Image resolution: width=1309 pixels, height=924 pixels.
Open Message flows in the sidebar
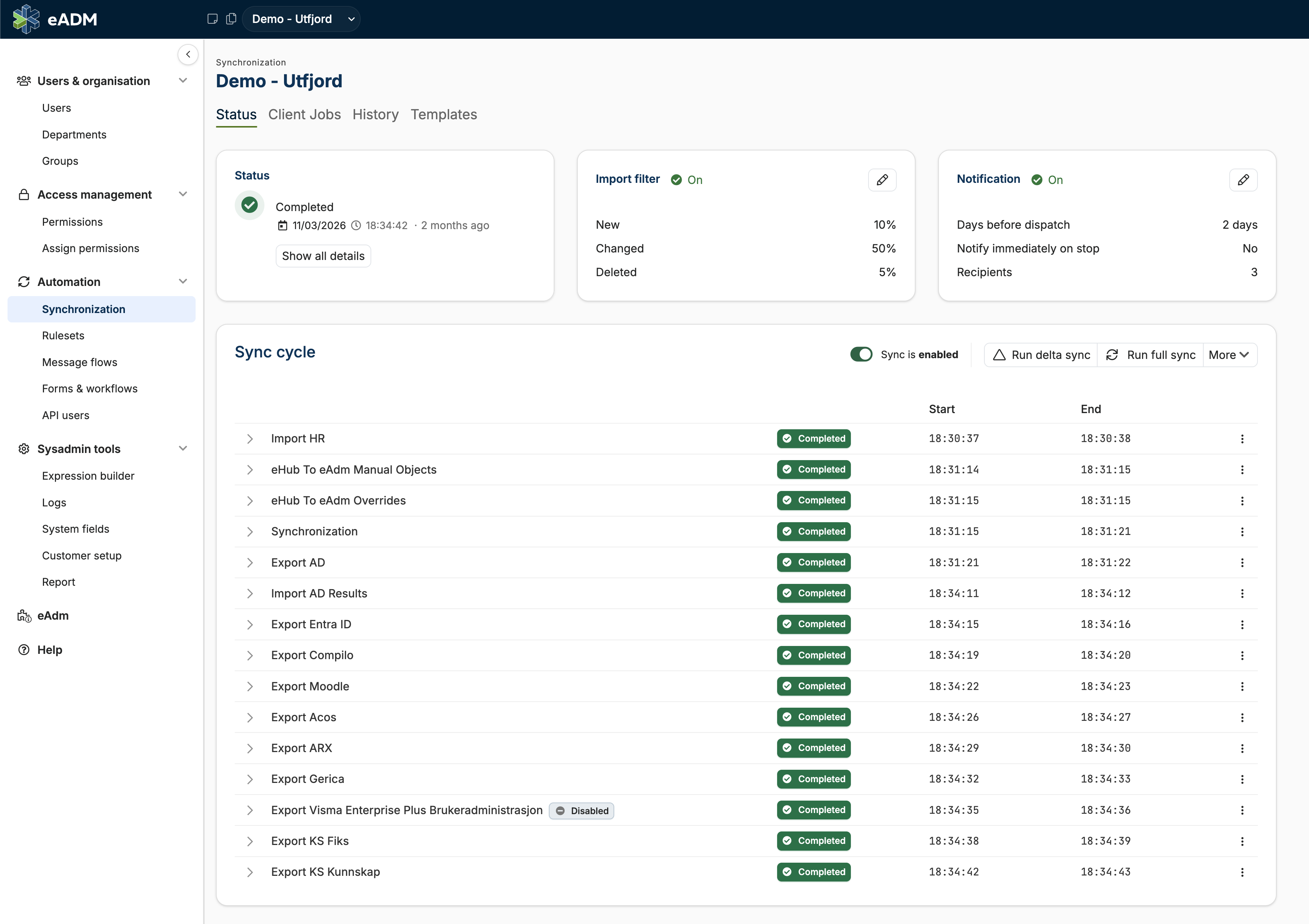click(79, 362)
